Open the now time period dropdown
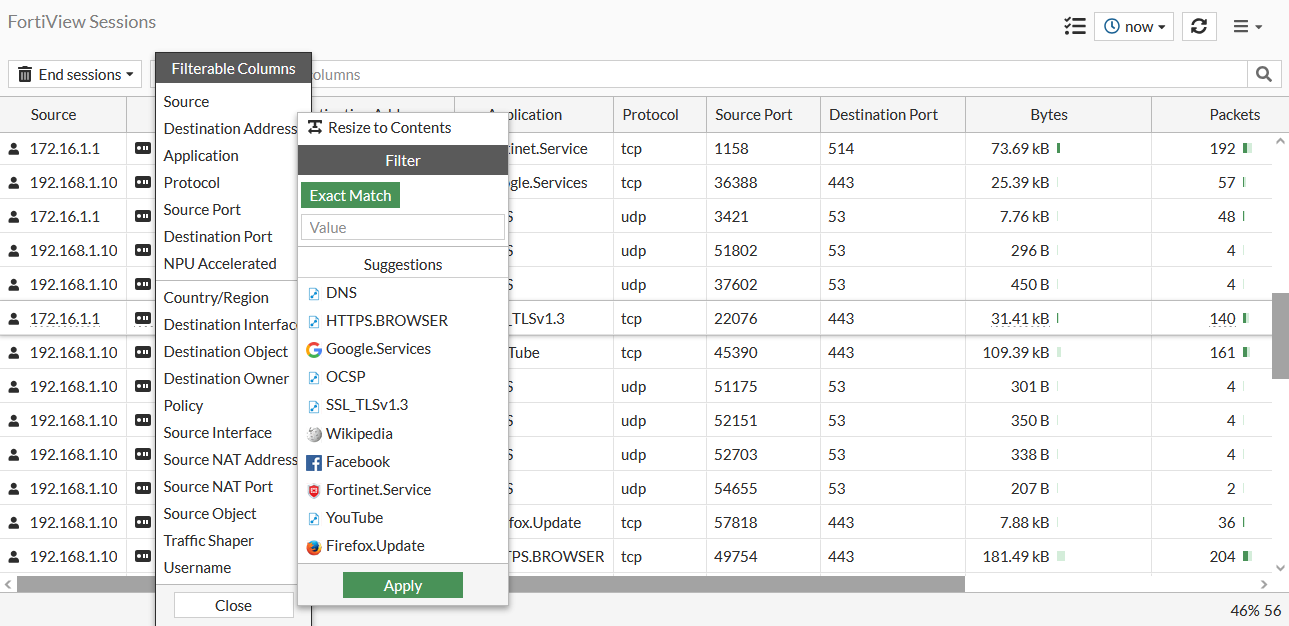This screenshot has height=626, width=1289. click(x=1133, y=26)
